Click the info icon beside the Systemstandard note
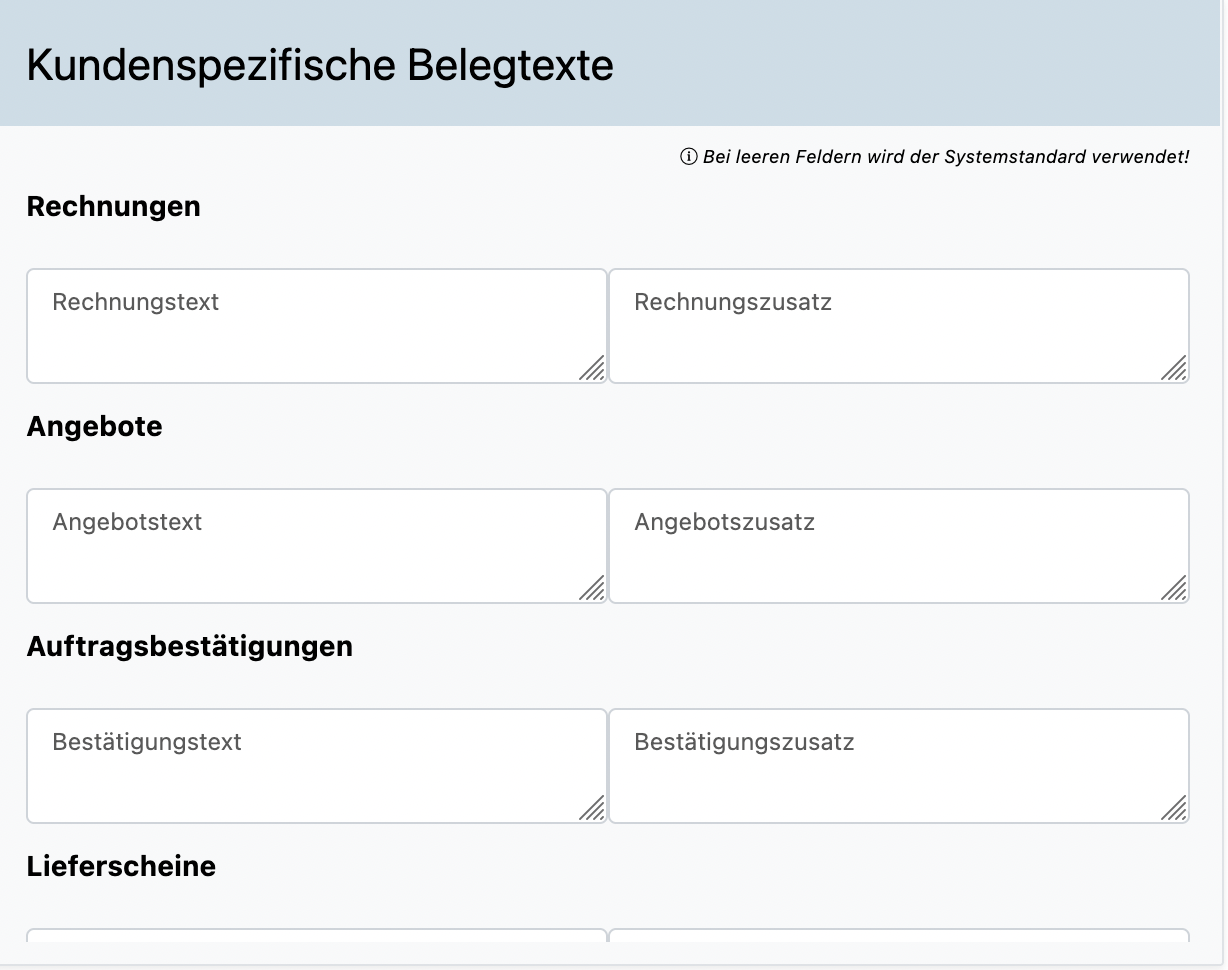 pyautogui.click(x=688, y=157)
